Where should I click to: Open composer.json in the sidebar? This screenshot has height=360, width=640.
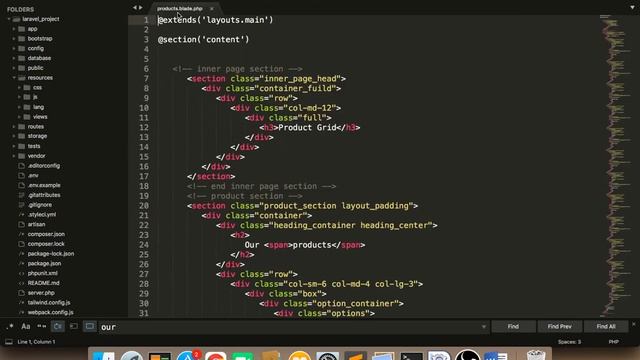click(x=46, y=234)
